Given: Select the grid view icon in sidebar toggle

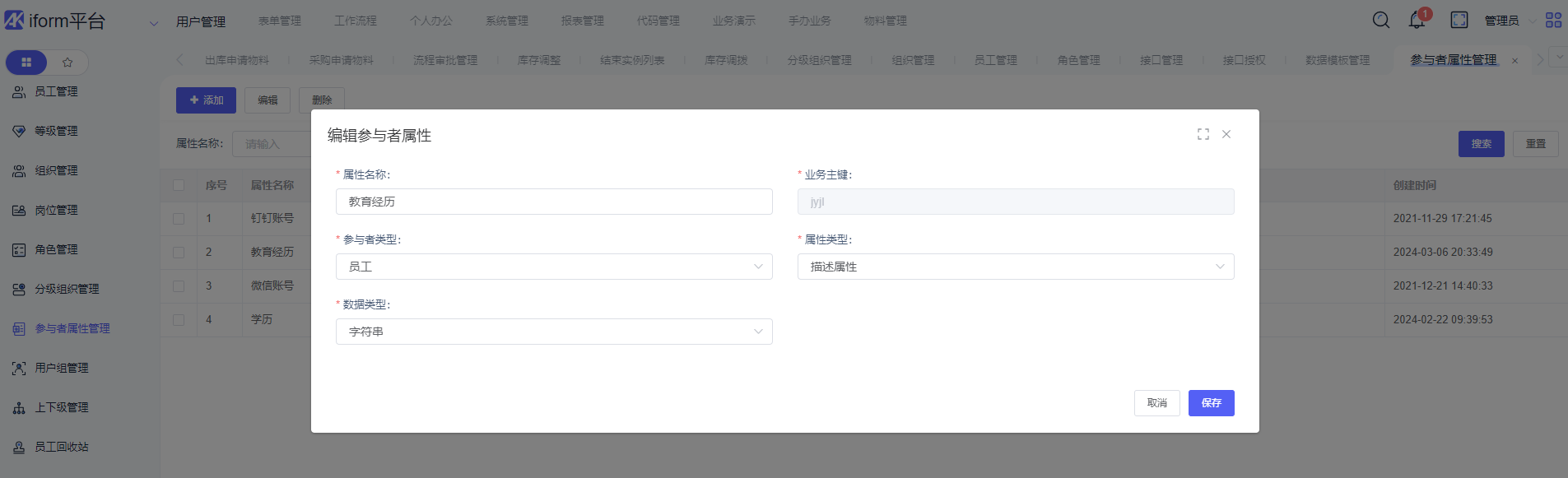Looking at the screenshot, I should (x=26, y=63).
